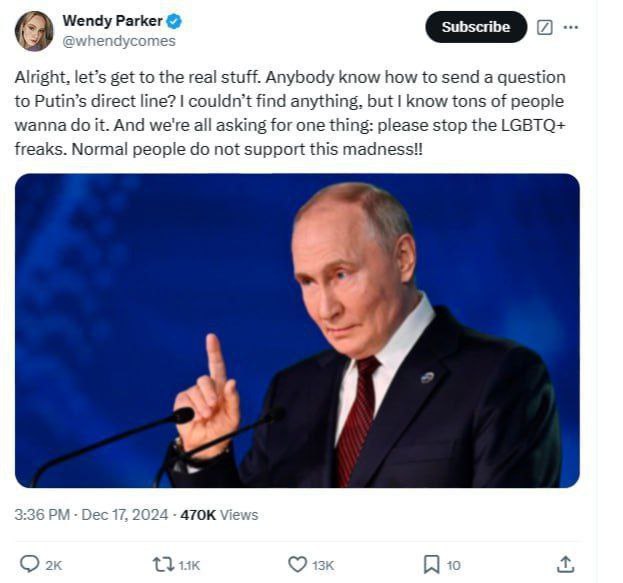623x583 pixels.
Task: Click the 2K replies count
Action: (x=54, y=565)
